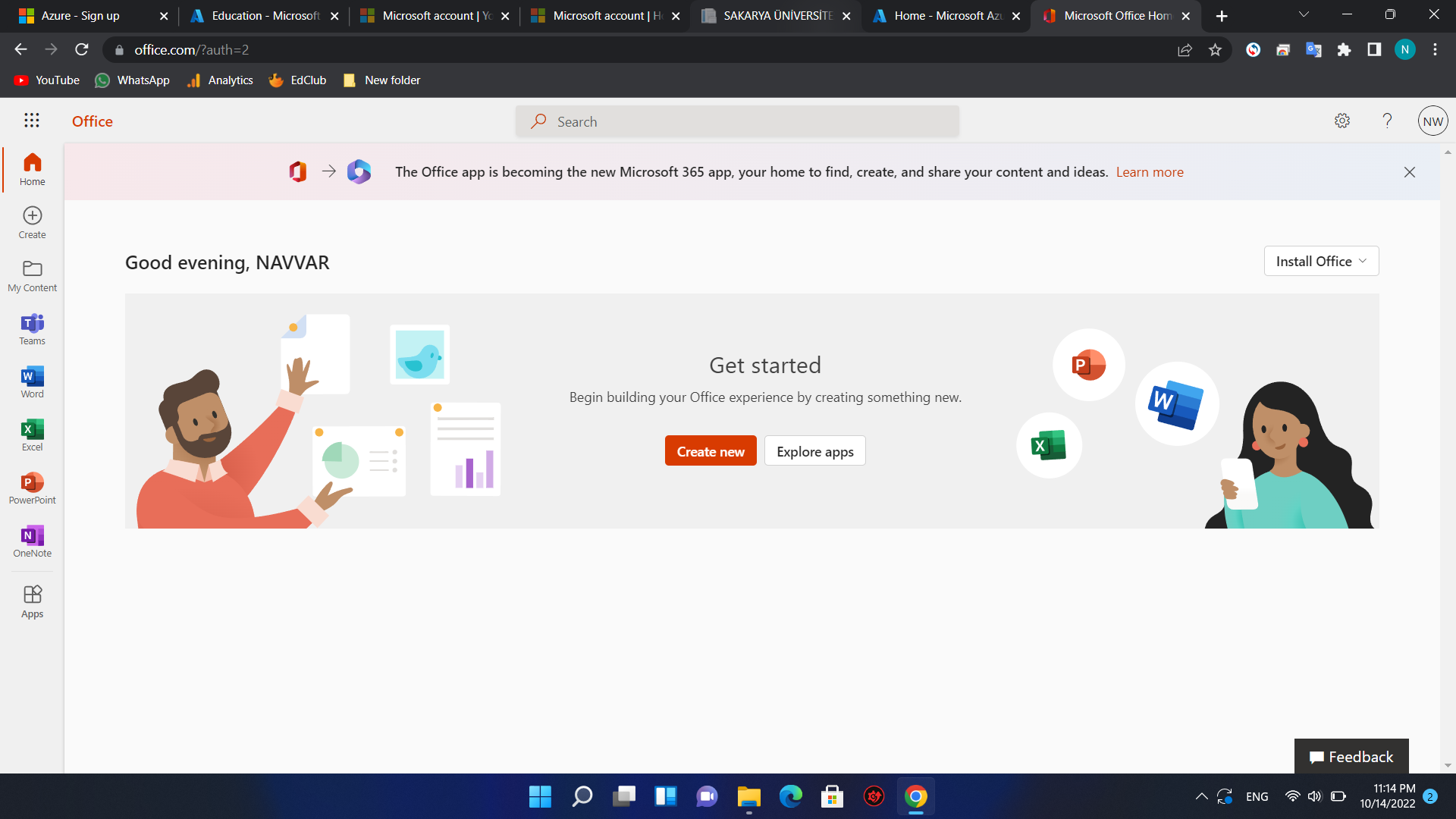Screen dimensions: 1456x819
Task: Open the app launcher waffle icon
Action: coord(31,121)
